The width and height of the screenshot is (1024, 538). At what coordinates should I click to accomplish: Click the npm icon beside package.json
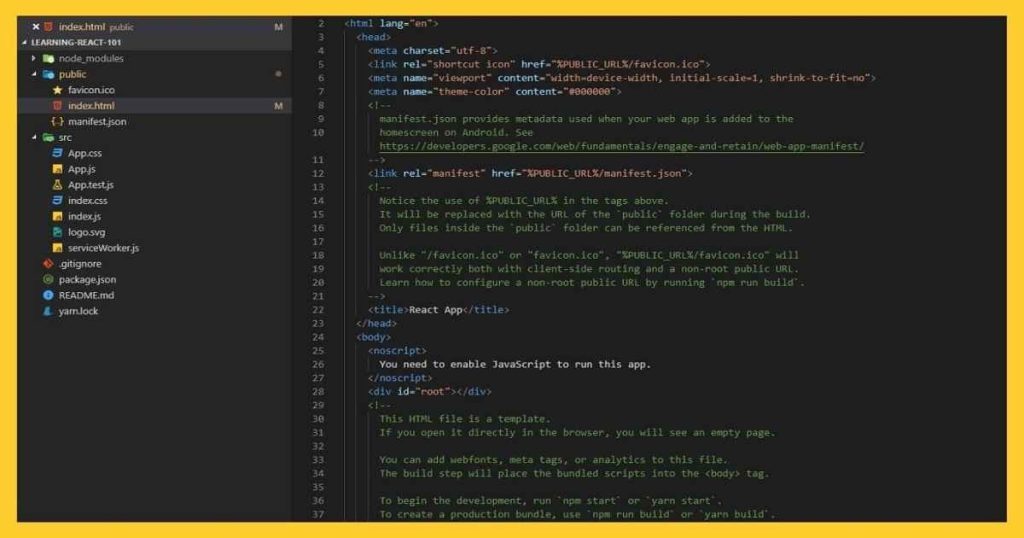[48, 279]
